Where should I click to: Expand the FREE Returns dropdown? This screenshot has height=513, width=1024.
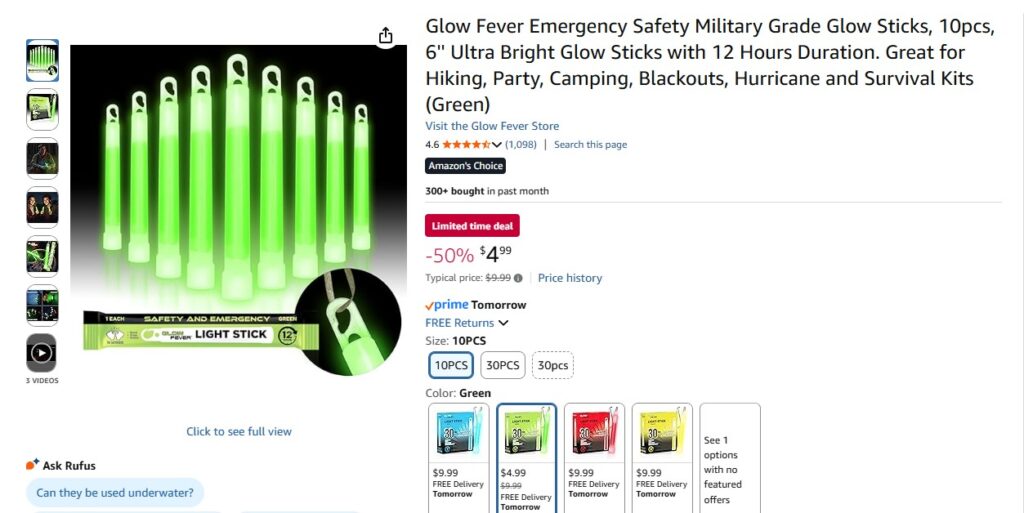pyautogui.click(x=503, y=323)
